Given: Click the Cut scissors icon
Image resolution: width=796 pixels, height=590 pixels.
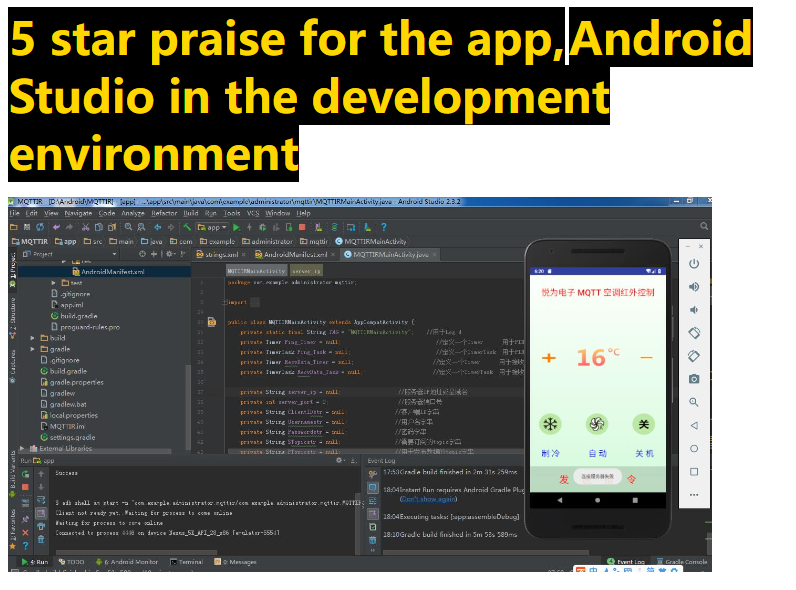Looking at the screenshot, I should coord(85,227).
